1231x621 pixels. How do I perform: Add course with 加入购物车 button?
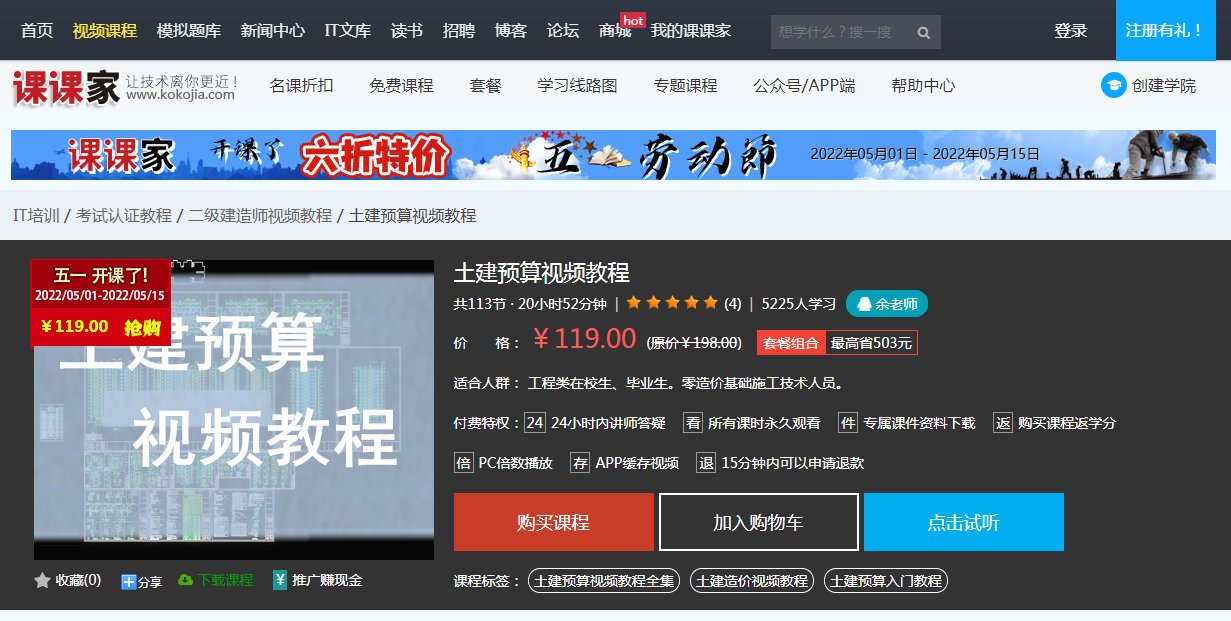[x=758, y=522]
